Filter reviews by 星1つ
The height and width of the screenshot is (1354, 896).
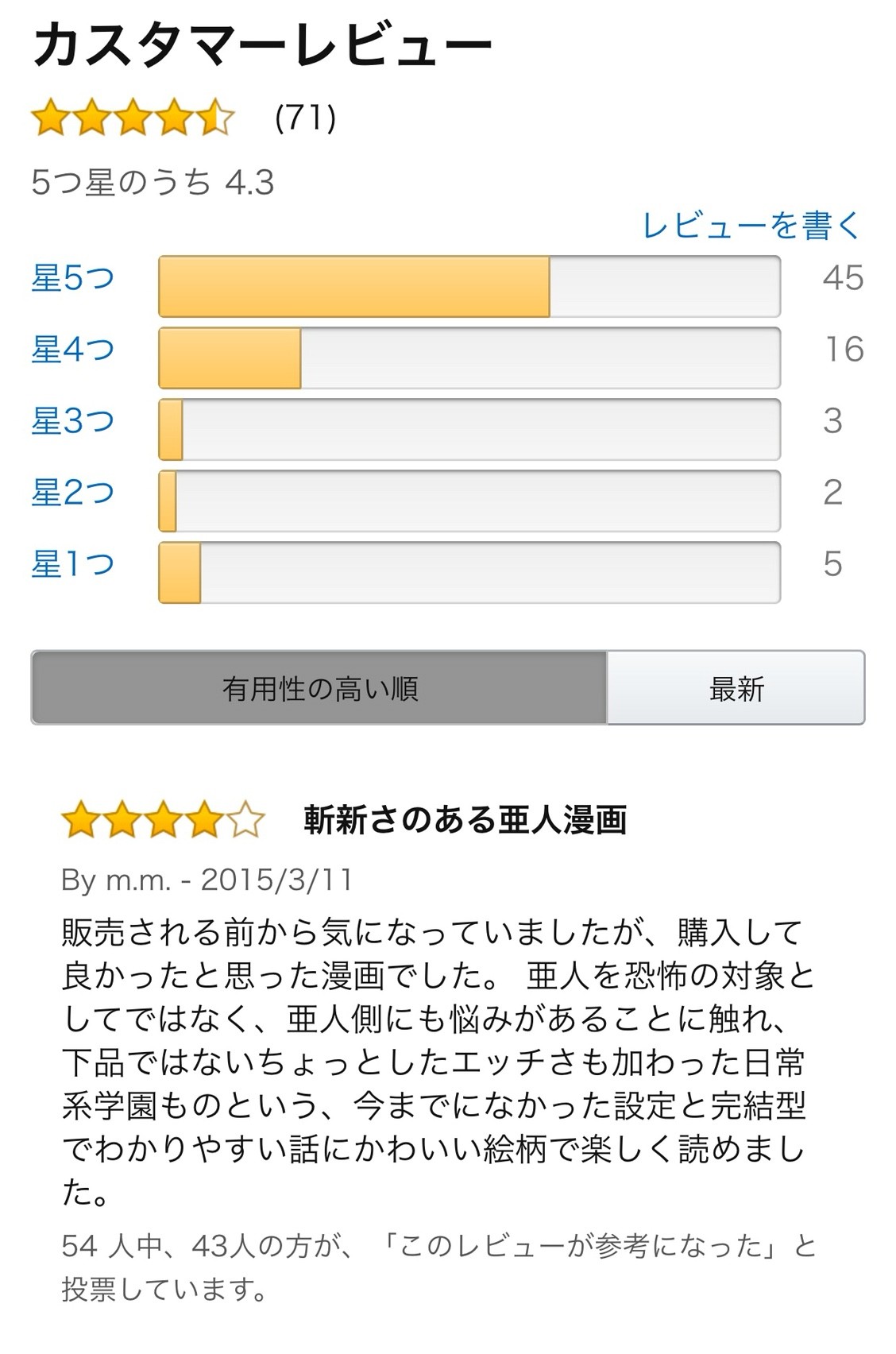[73, 564]
